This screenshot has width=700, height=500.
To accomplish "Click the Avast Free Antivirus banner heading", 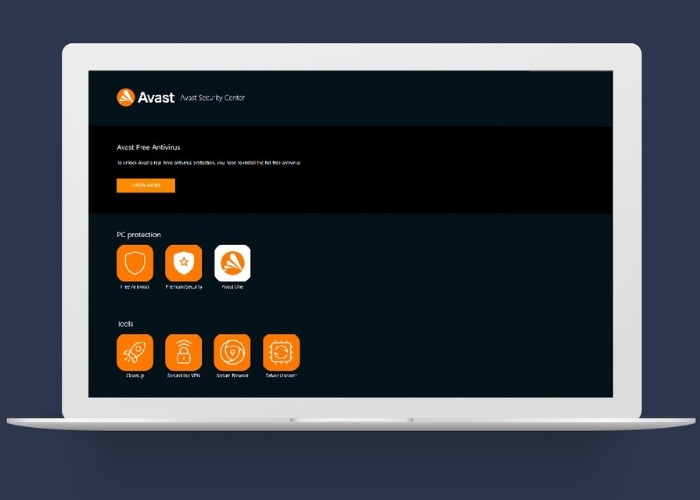I will coord(148,147).
